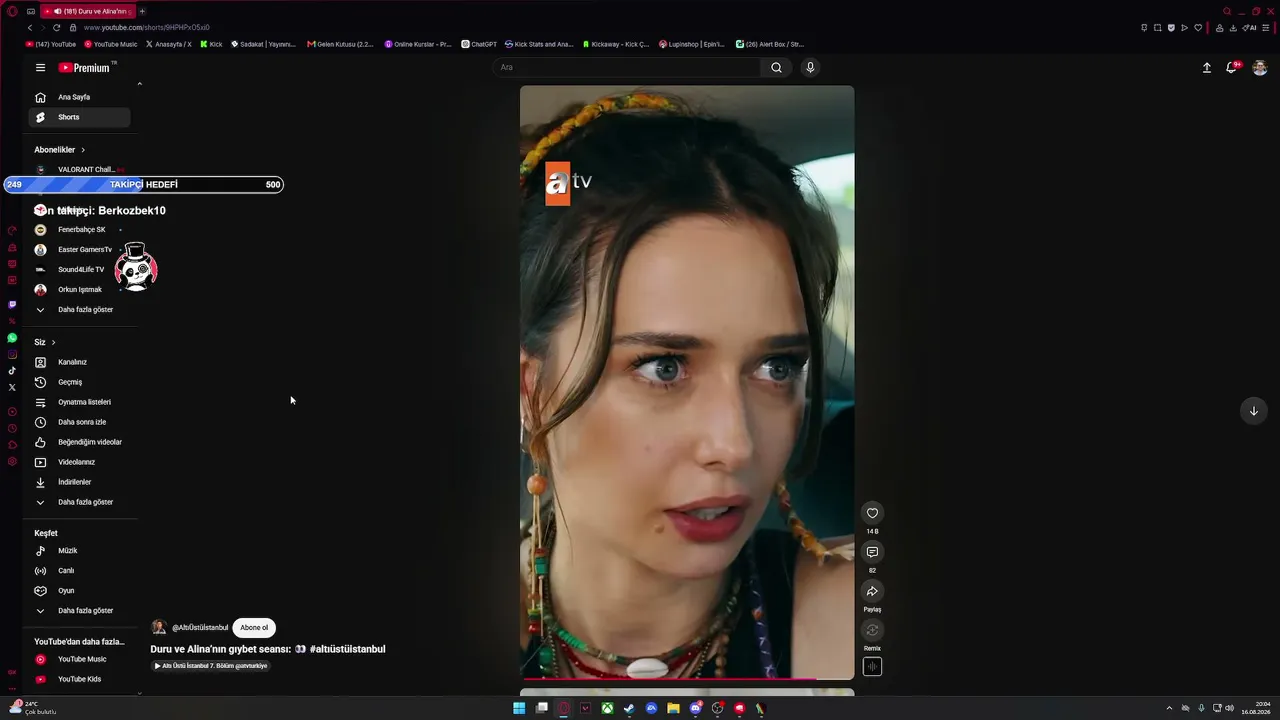Screen dimensions: 1280x720
Task: Open Instagram in the browser sidebar
Action: [12, 354]
